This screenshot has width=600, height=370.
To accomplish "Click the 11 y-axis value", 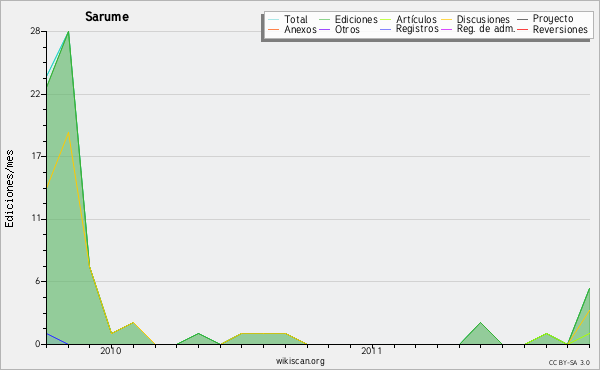I will 36,219.
